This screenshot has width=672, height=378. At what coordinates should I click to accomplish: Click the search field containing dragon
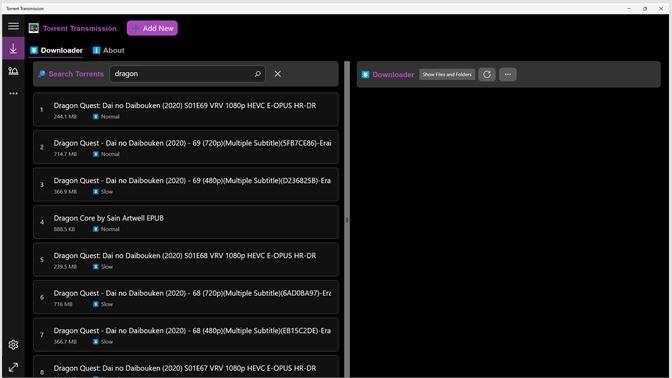click(x=187, y=74)
